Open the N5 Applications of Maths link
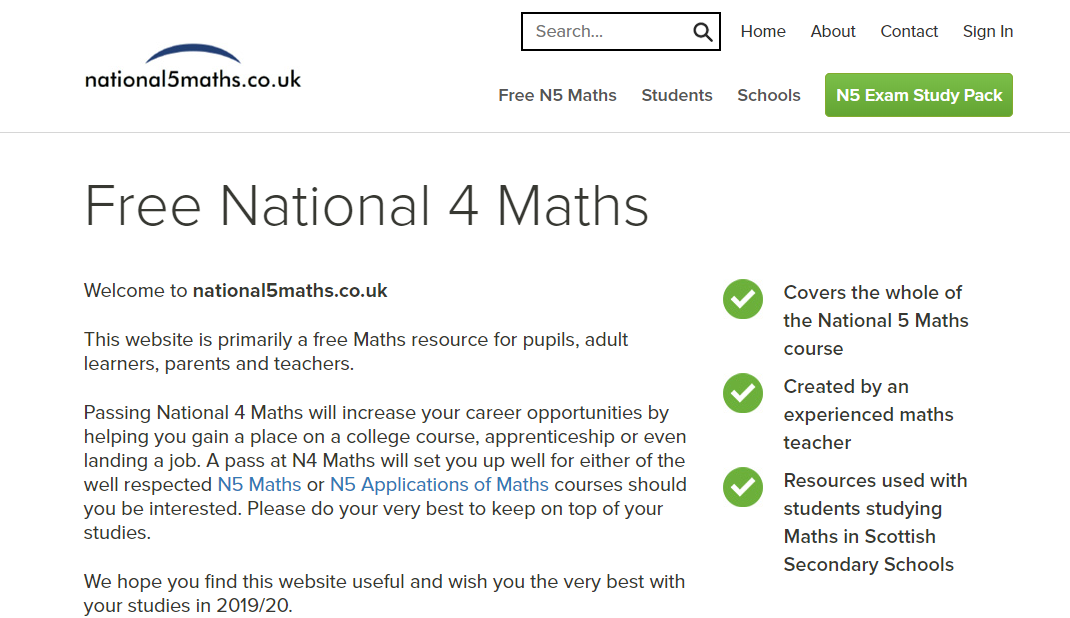This screenshot has height=618, width=1070. point(439,484)
